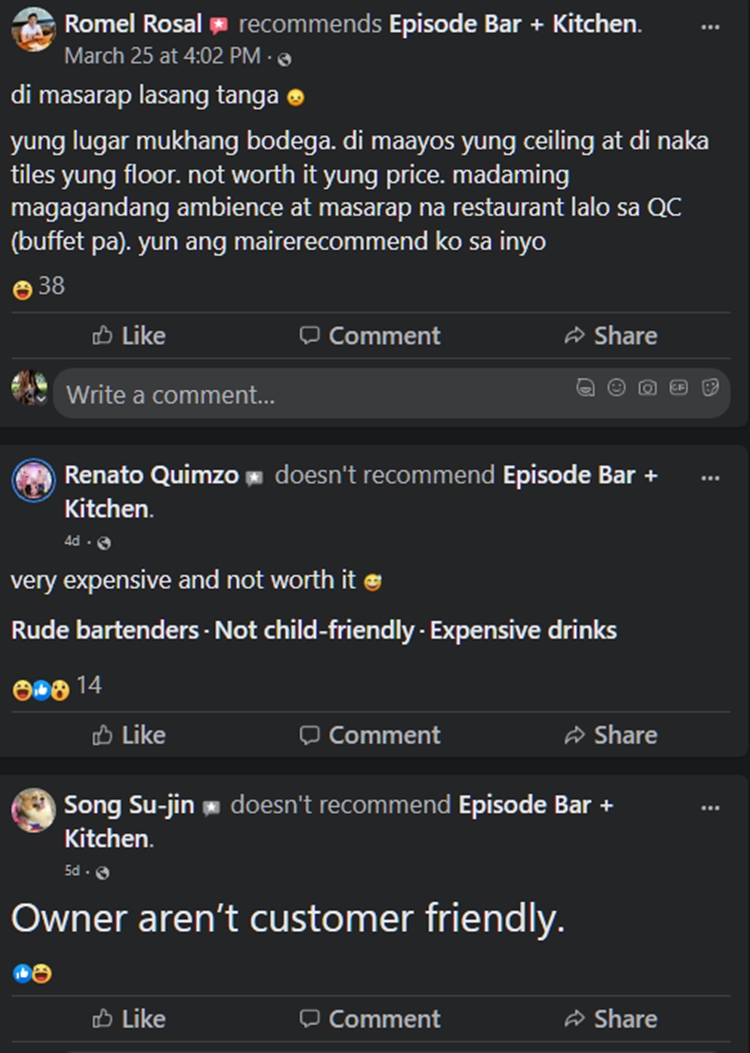Like Song Su-jin's review
This screenshot has height=1053, width=750.
click(x=129, y=1019)
